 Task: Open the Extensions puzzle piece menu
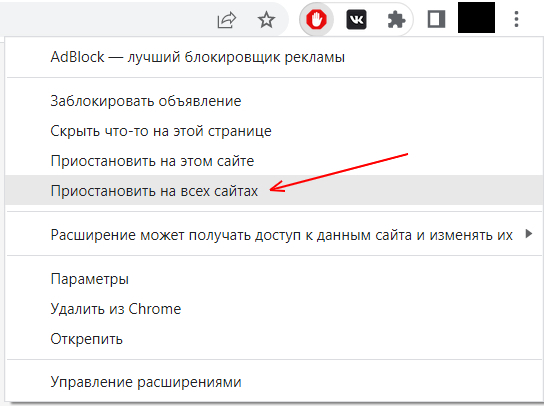tap(396, 19)
